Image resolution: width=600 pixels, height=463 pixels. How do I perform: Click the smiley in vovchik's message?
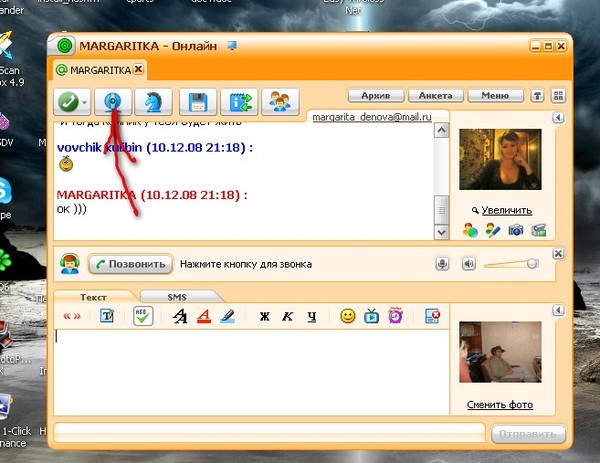pyautogui.click(x=66, y=164)
